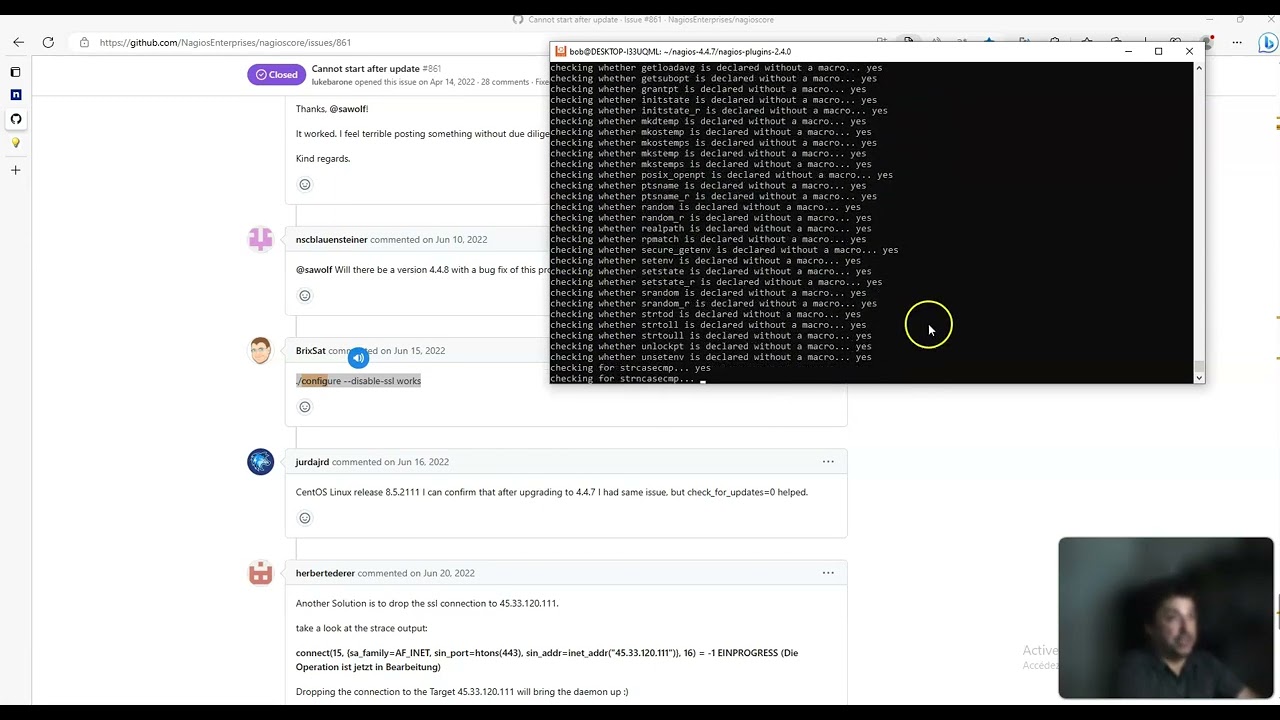Screen dimensions: 1280x720
Task: Click the webcam video overlay
Action: (1166, 618)
